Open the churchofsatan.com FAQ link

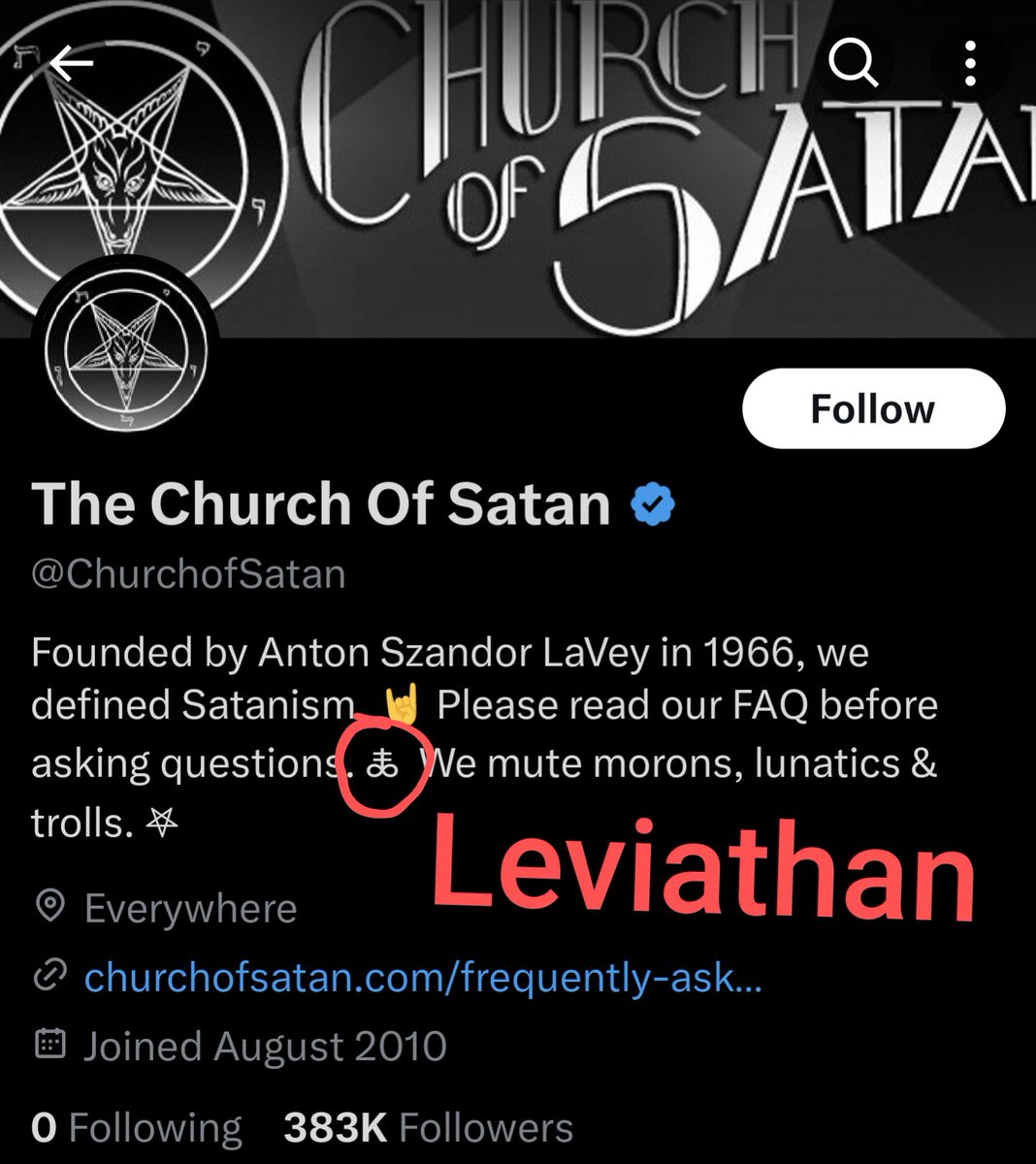[423, 978]
